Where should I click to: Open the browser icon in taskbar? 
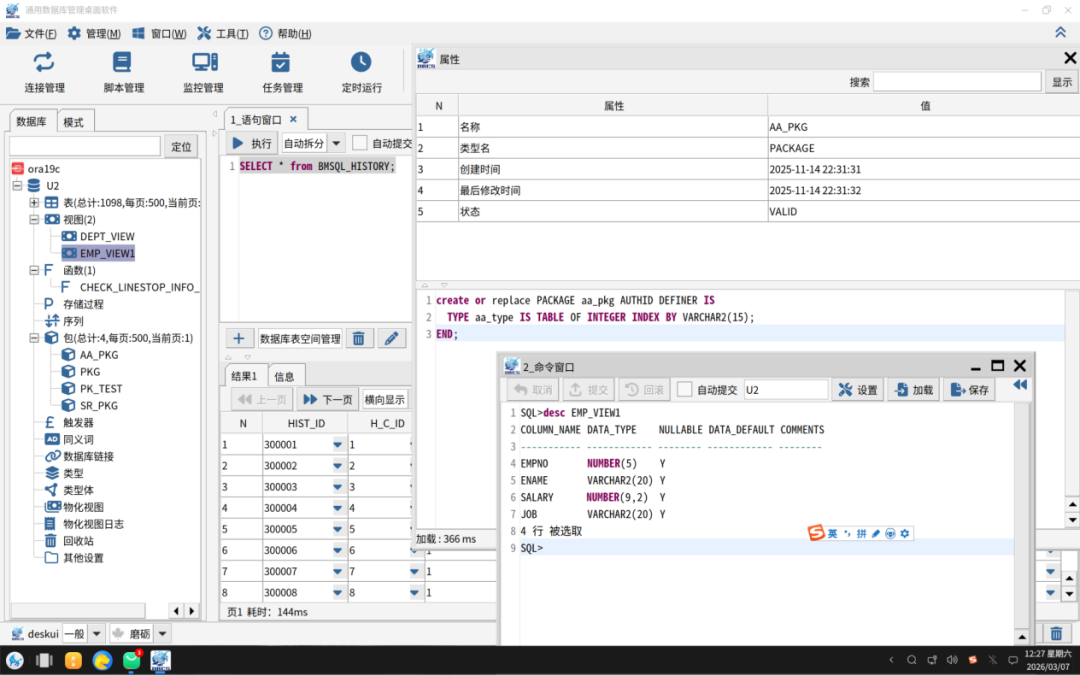[x=102, y=661]
